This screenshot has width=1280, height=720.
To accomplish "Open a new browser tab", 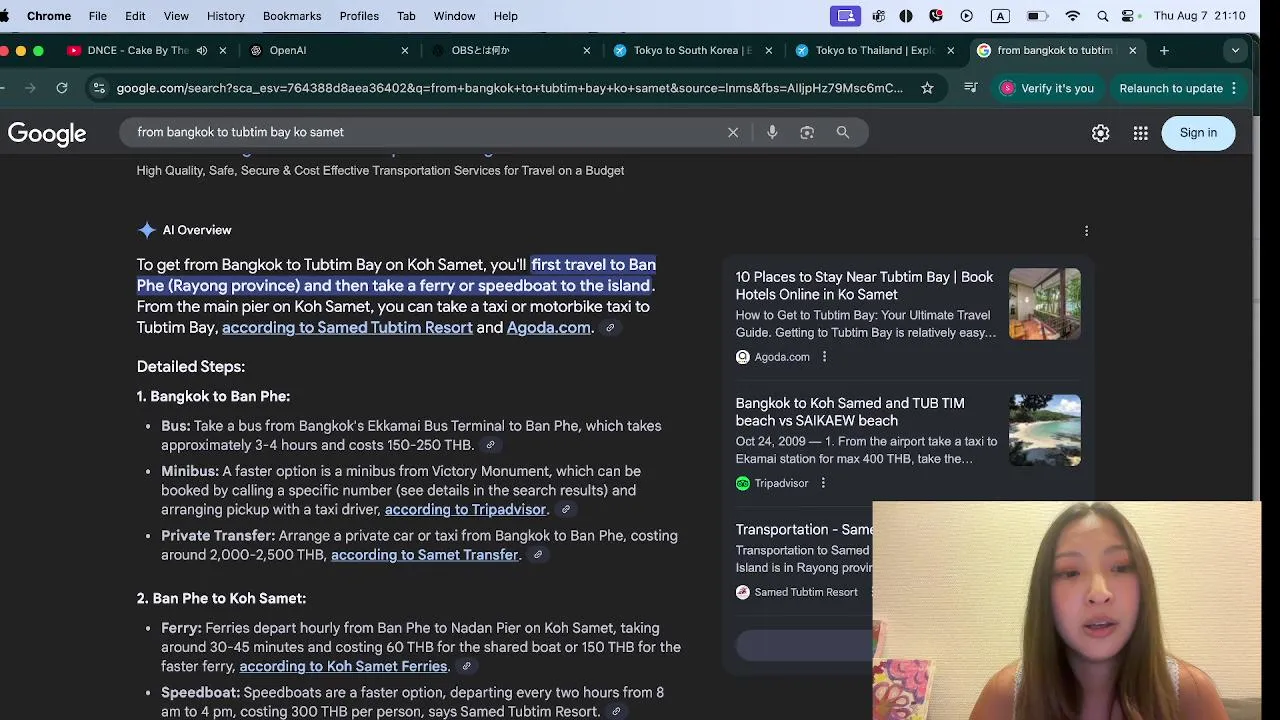I will click(1164, 50).
